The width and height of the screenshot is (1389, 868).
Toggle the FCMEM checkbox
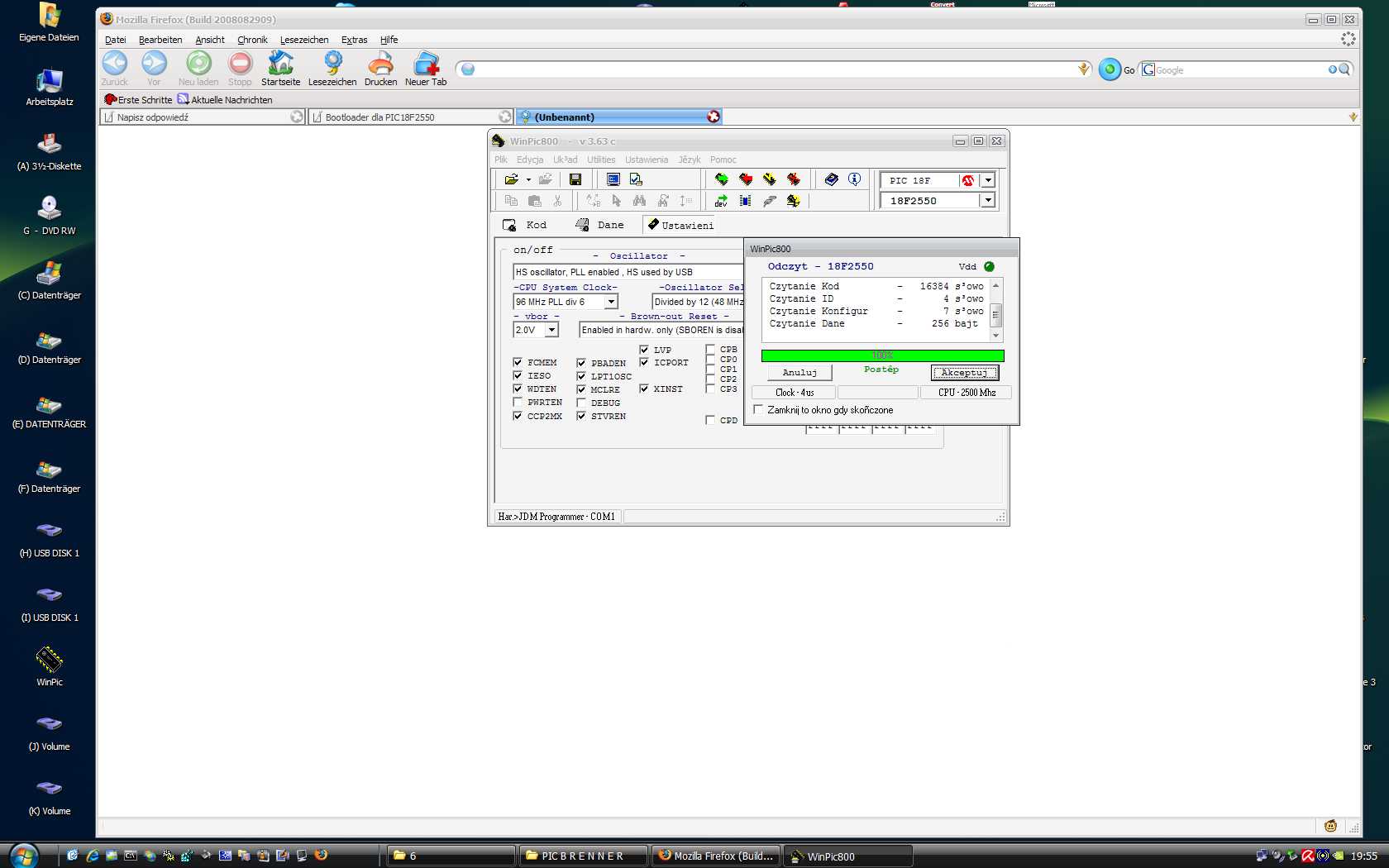pos(518,362)
